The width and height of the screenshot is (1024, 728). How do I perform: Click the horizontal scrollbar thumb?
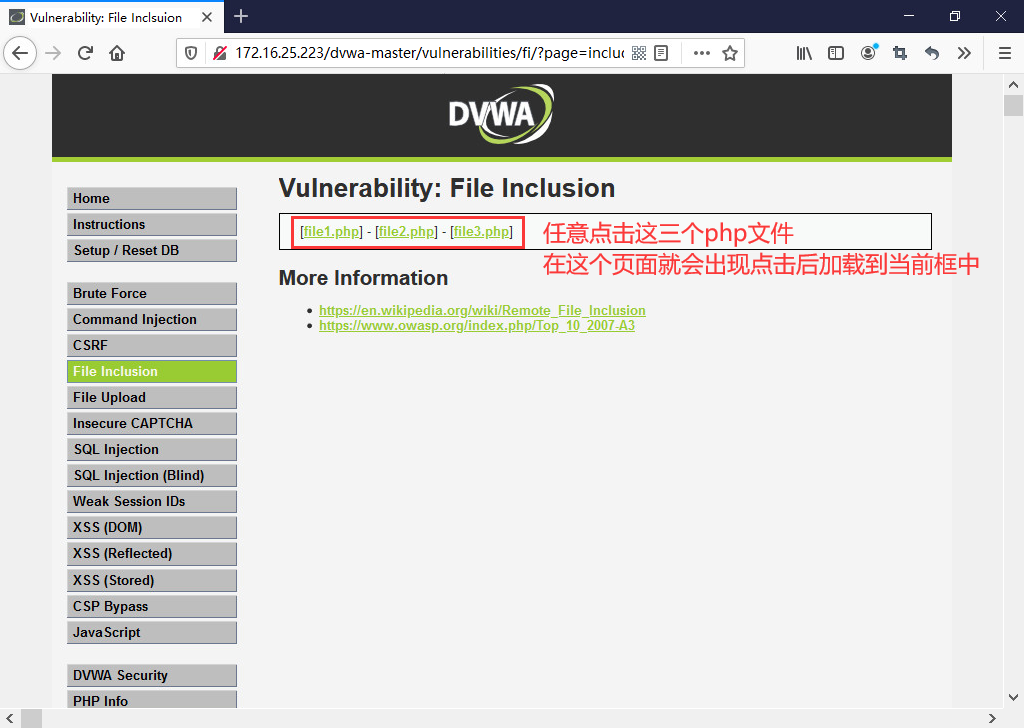(x=31, y=718)
